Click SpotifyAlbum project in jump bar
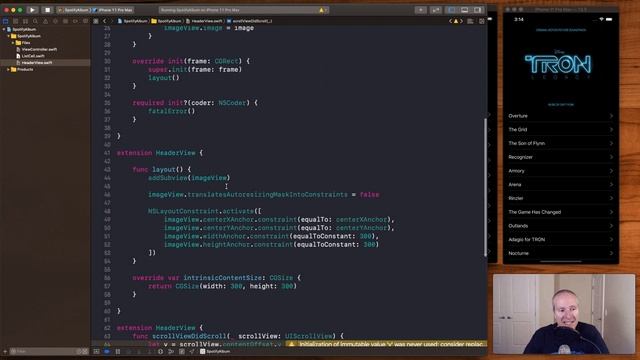Screen dimensions: 640x360 (x=133, y=21)
